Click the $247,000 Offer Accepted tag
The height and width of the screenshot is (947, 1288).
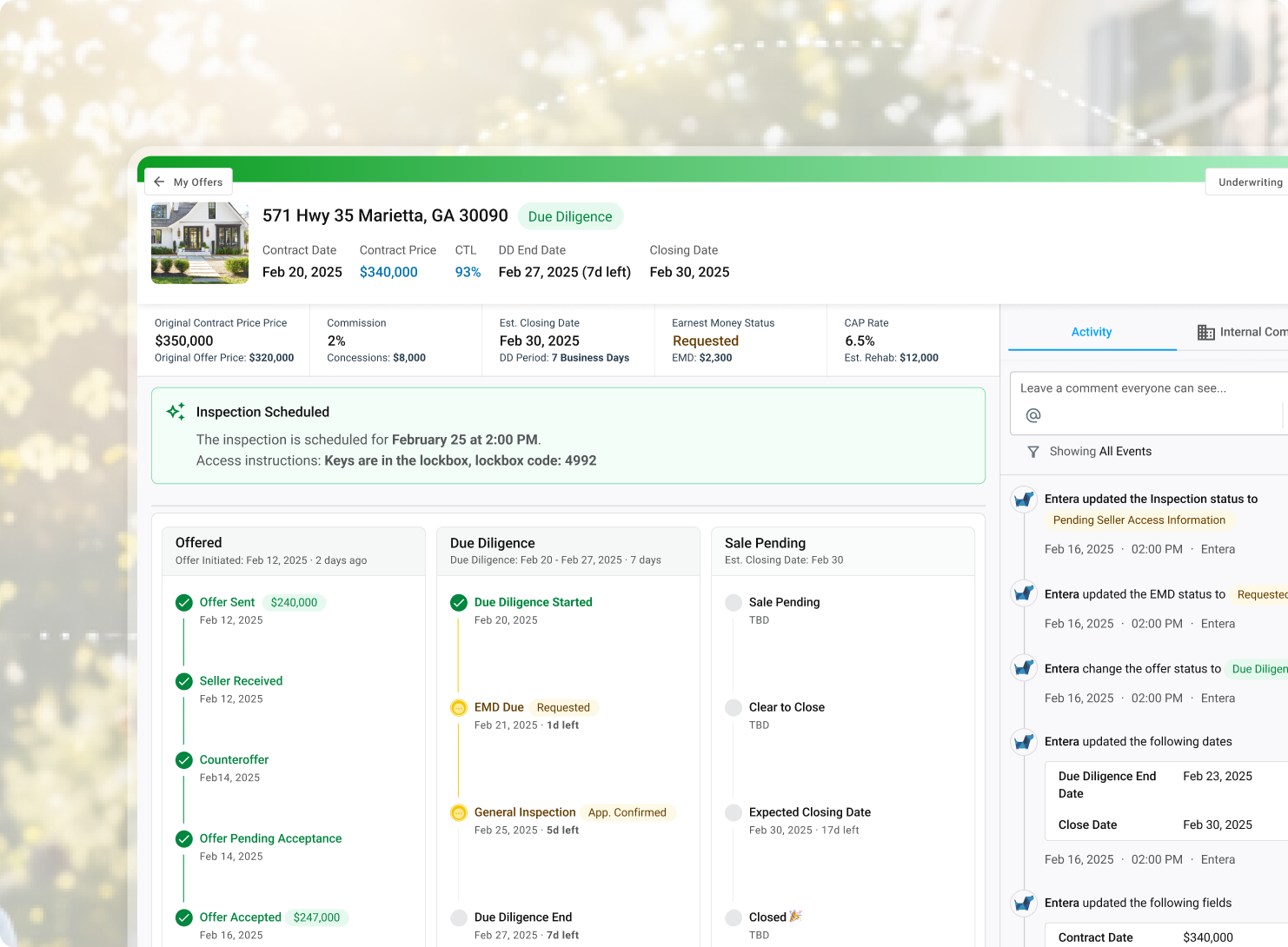(316, 917)
